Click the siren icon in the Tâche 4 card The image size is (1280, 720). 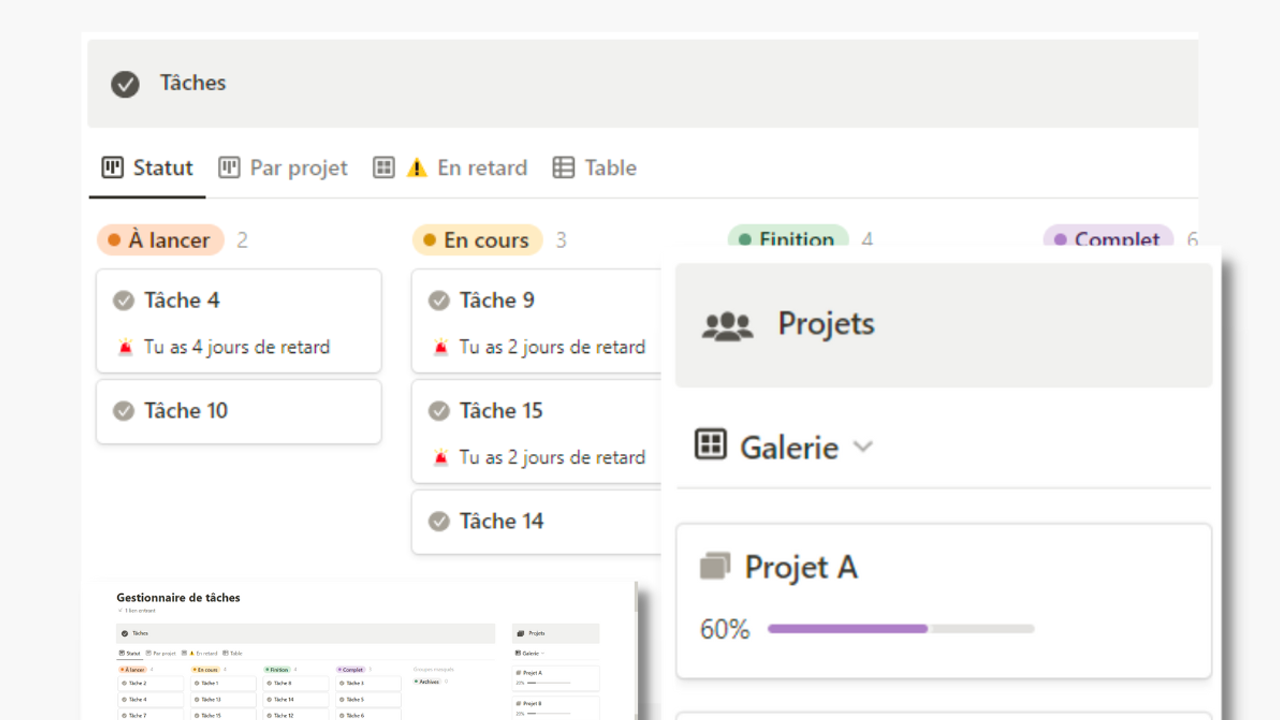tap(125, 348)
